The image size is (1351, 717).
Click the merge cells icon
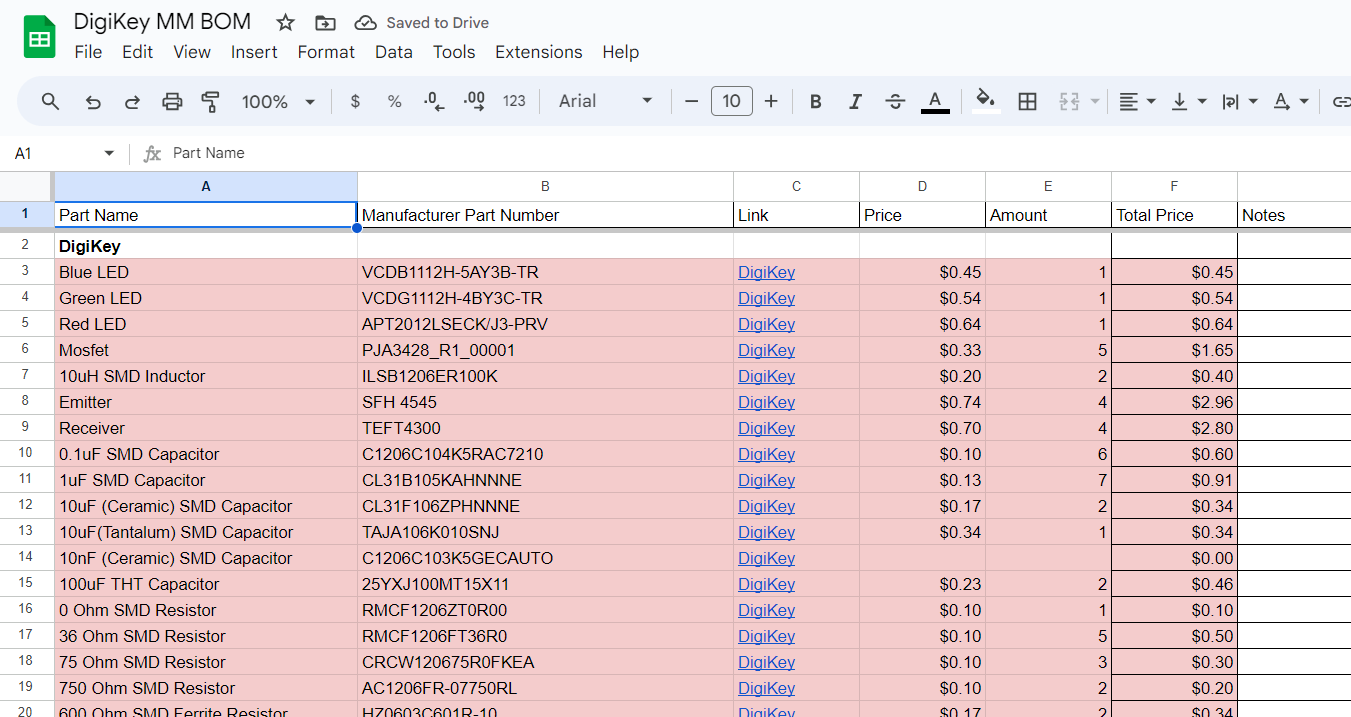point(1069,101)
